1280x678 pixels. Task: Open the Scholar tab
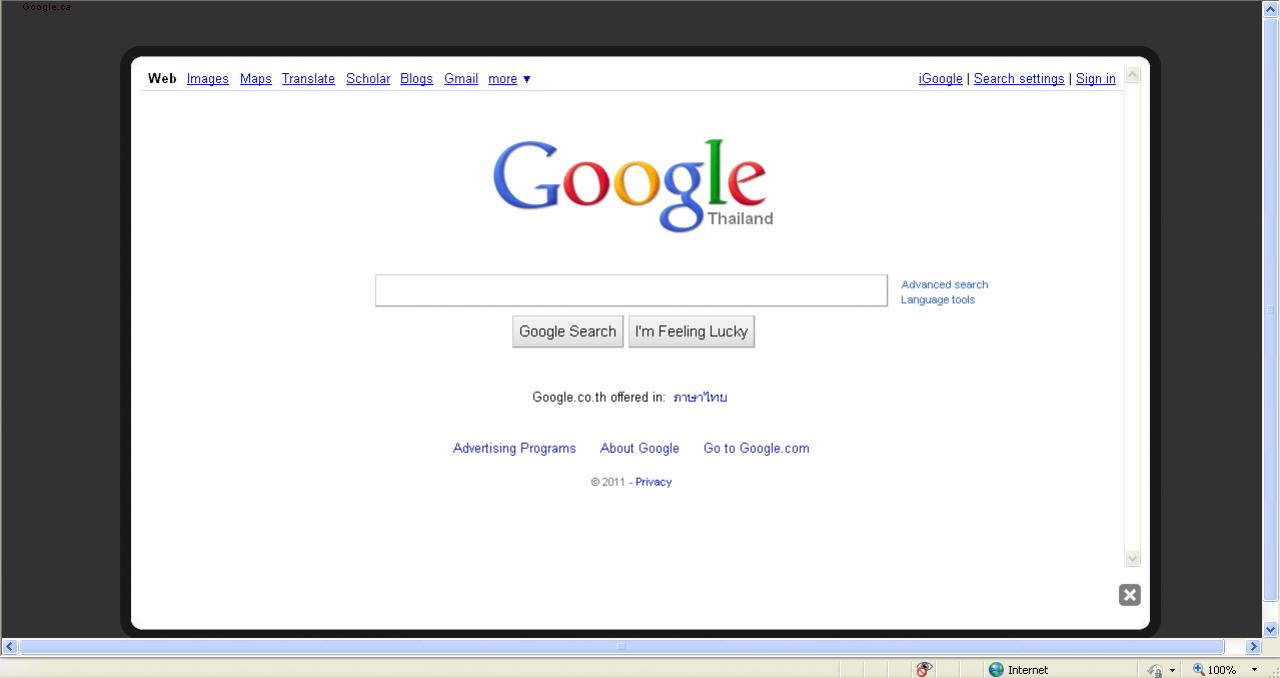(368, 79)
